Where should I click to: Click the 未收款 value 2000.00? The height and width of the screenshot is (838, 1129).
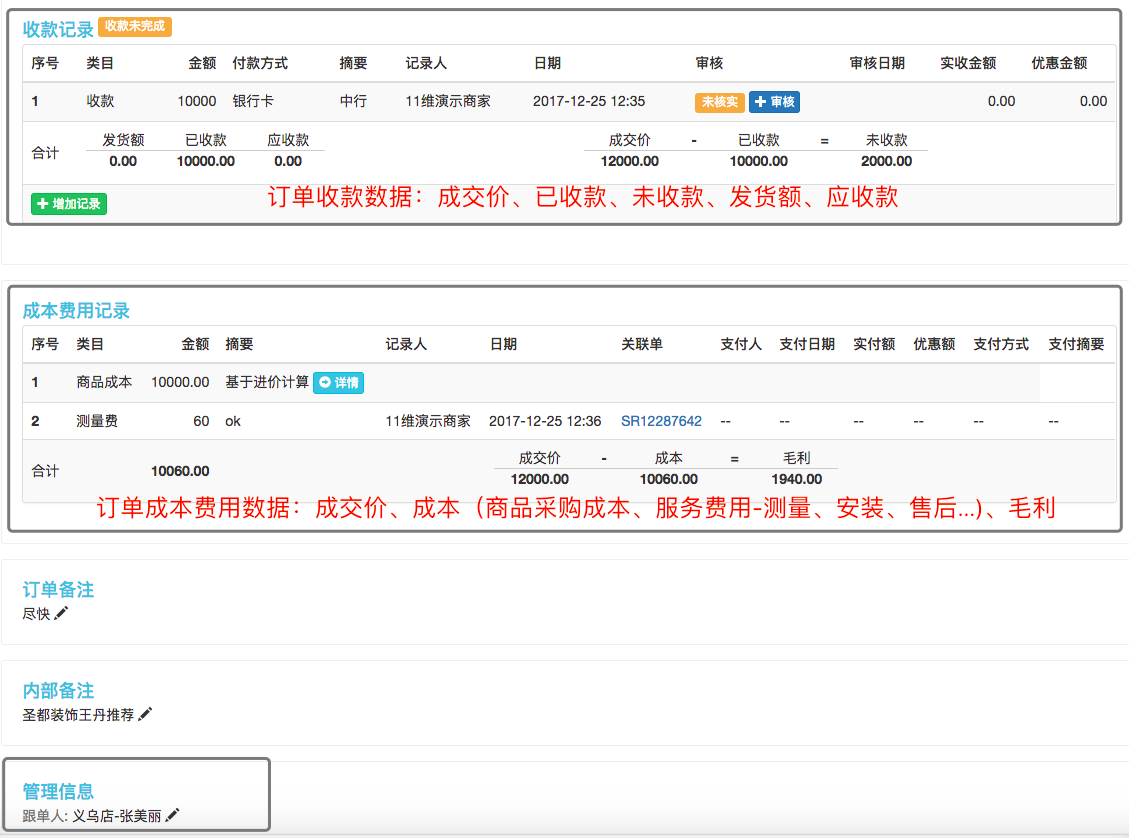coord(886,161)
